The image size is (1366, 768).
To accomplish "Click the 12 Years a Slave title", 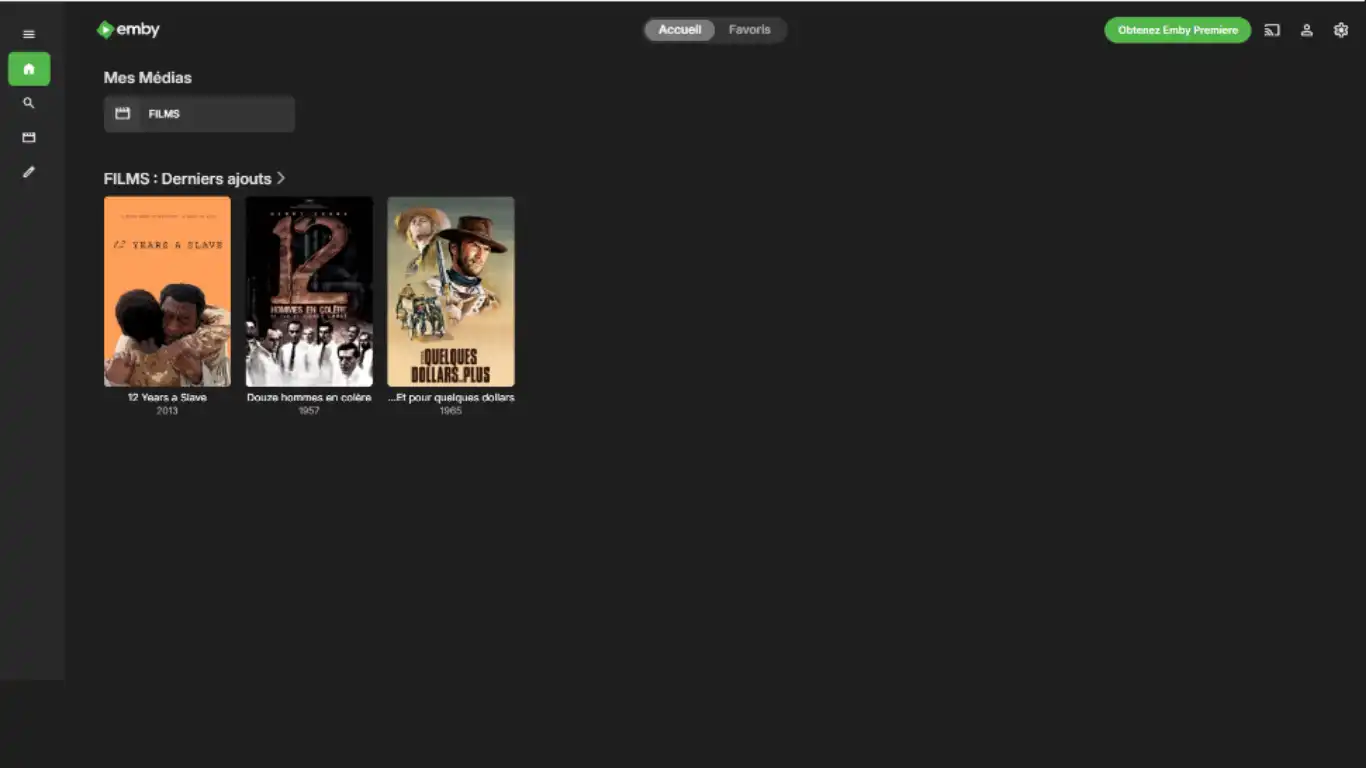I will tap(167, 397).
